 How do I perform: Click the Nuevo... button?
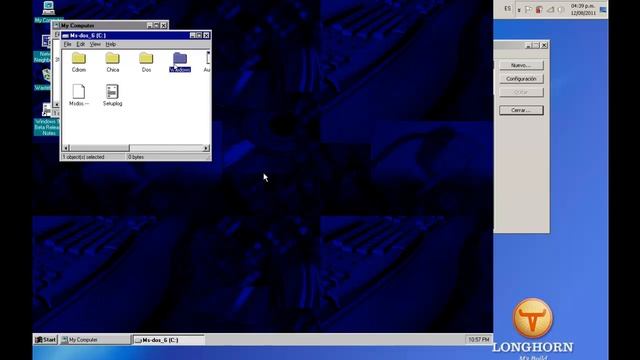(521, 65)
